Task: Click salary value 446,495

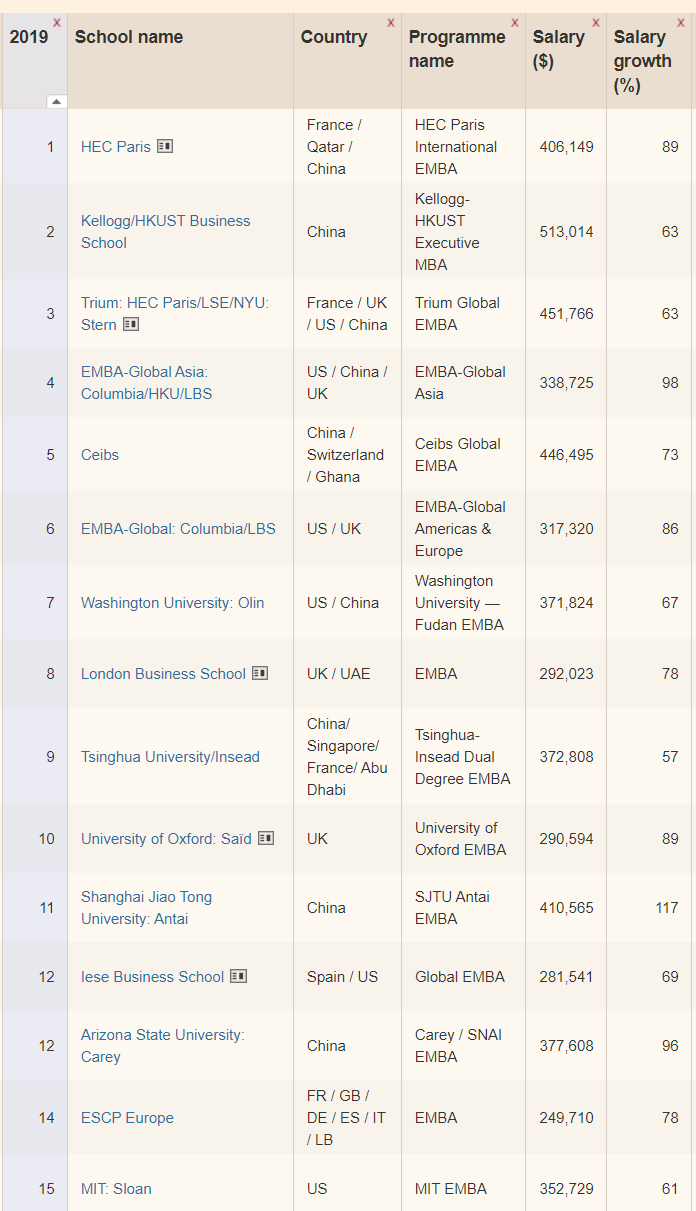Action: coord(566,454)
